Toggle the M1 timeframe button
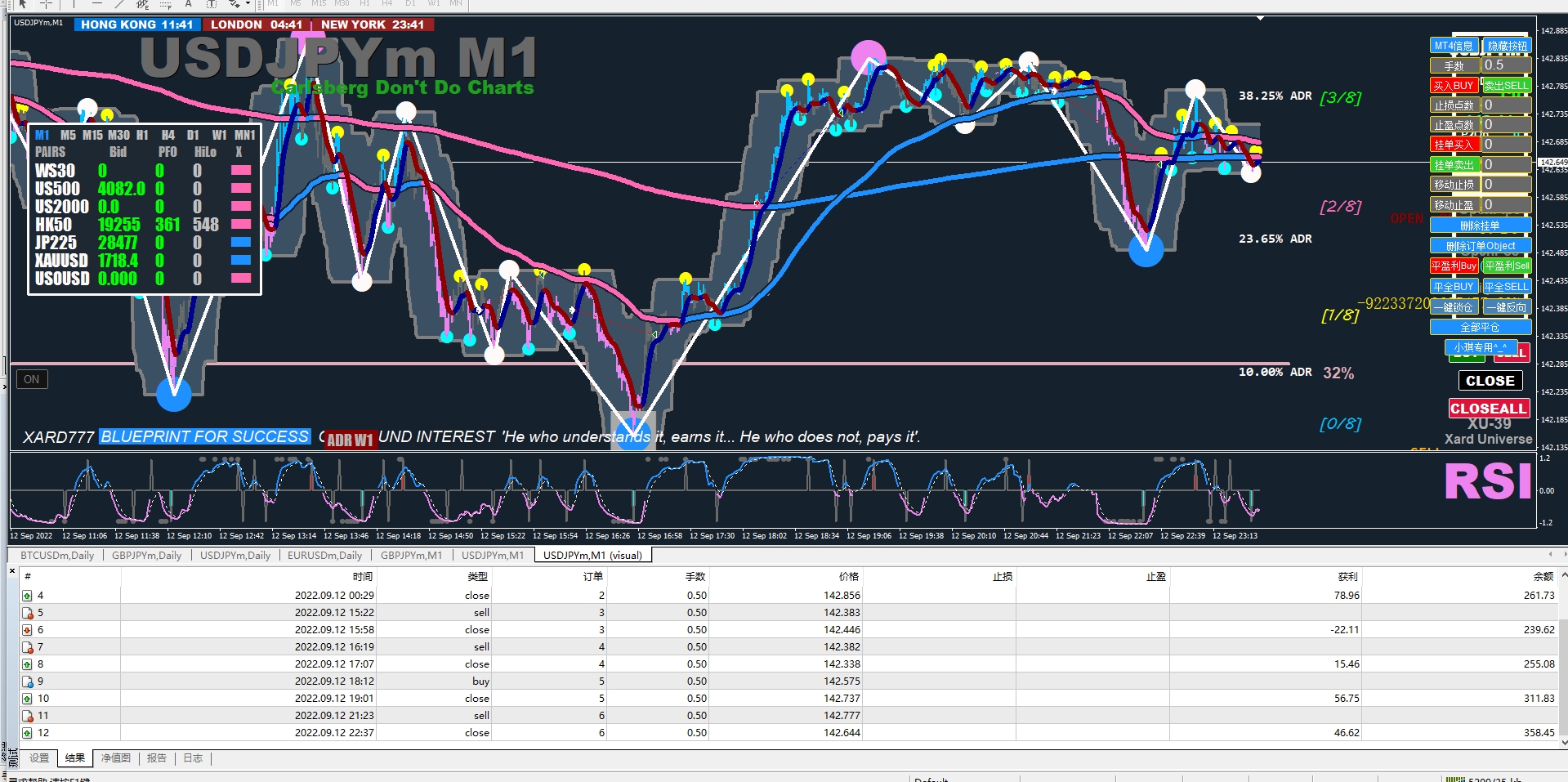The width and height of the screenshot is (1568, 782). tap(273, 4)
